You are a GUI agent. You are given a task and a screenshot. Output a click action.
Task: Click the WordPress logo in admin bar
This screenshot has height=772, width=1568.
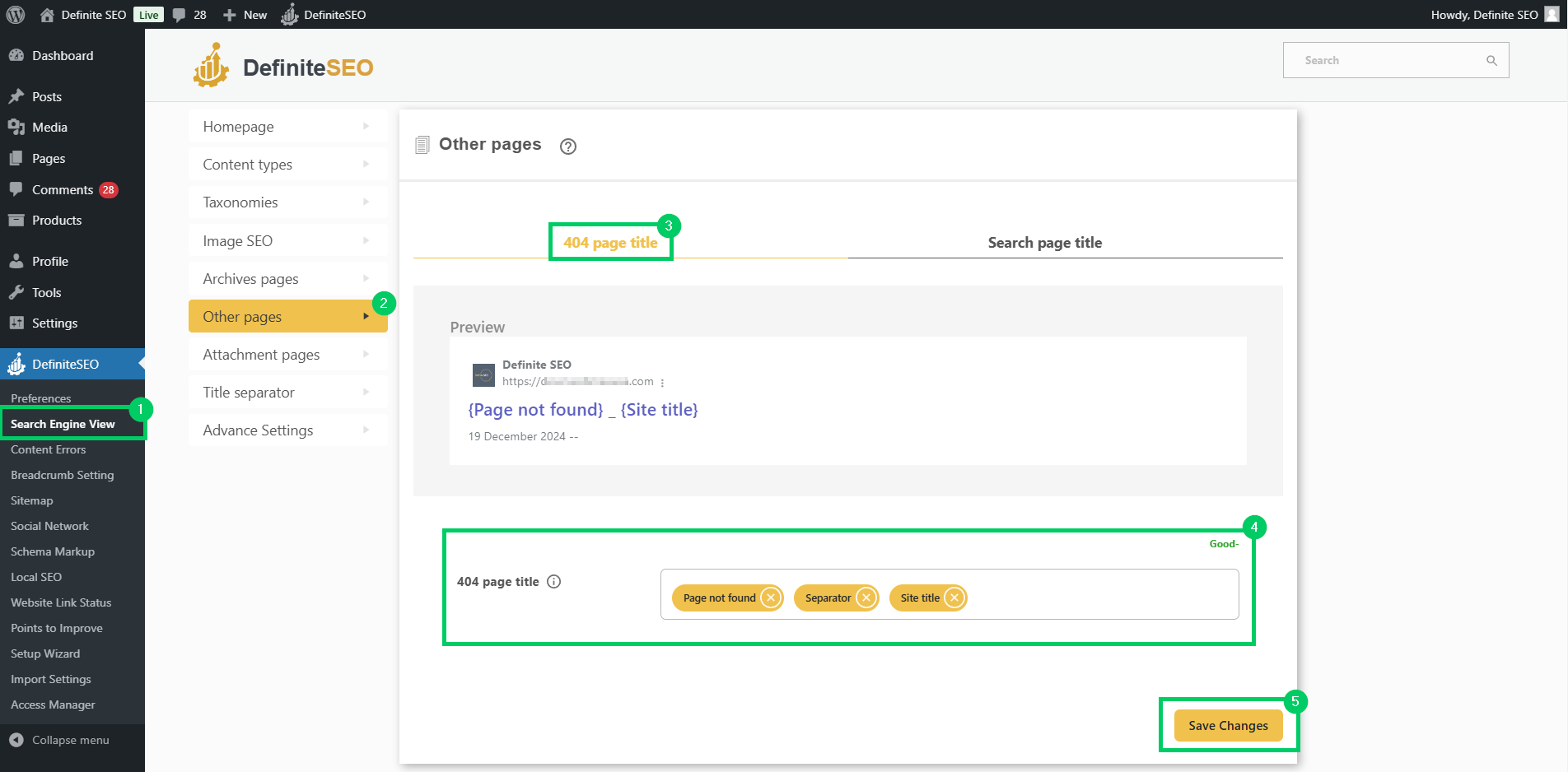(x=16, y=15)
